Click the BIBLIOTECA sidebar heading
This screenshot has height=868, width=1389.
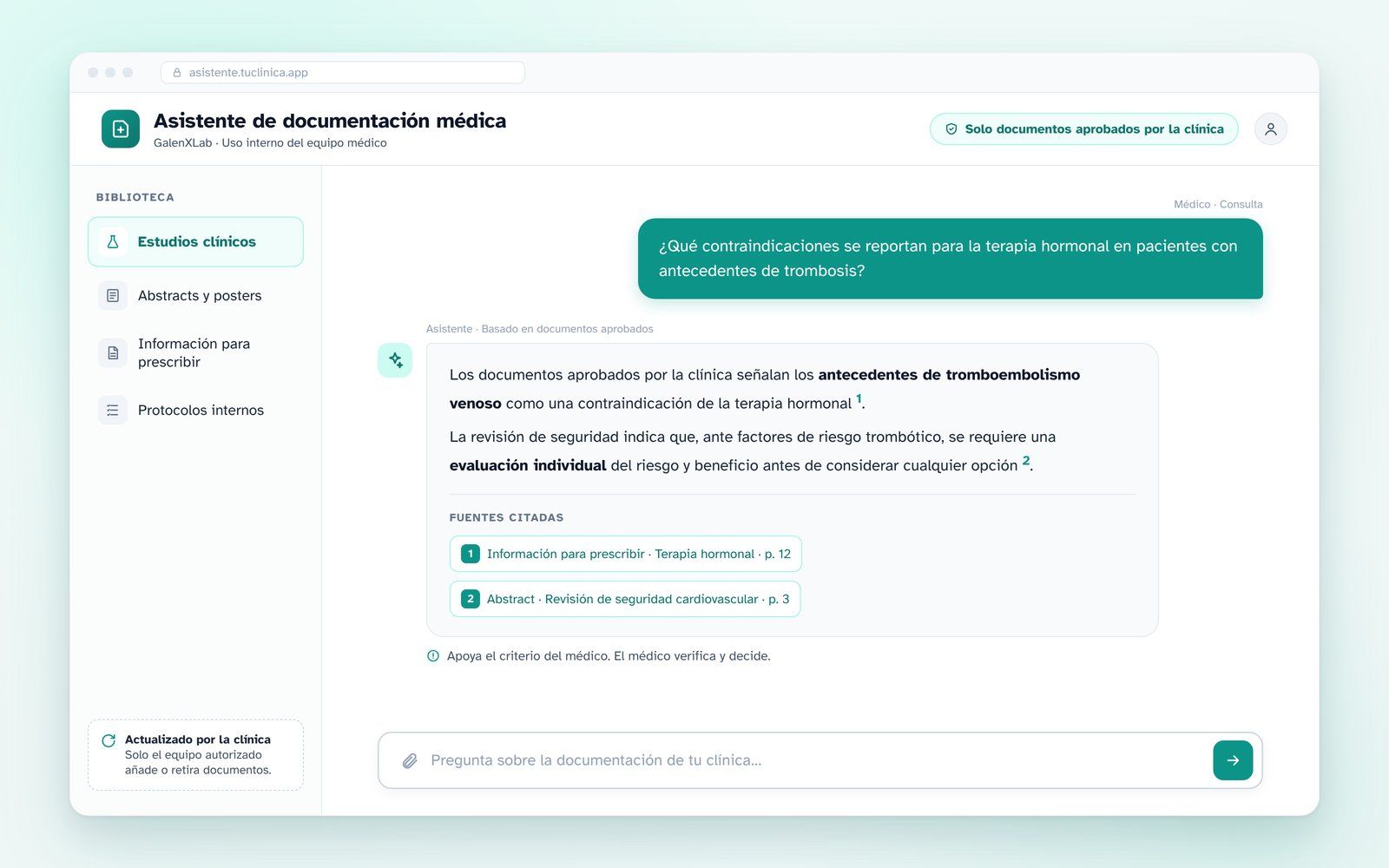coord(135,197)
